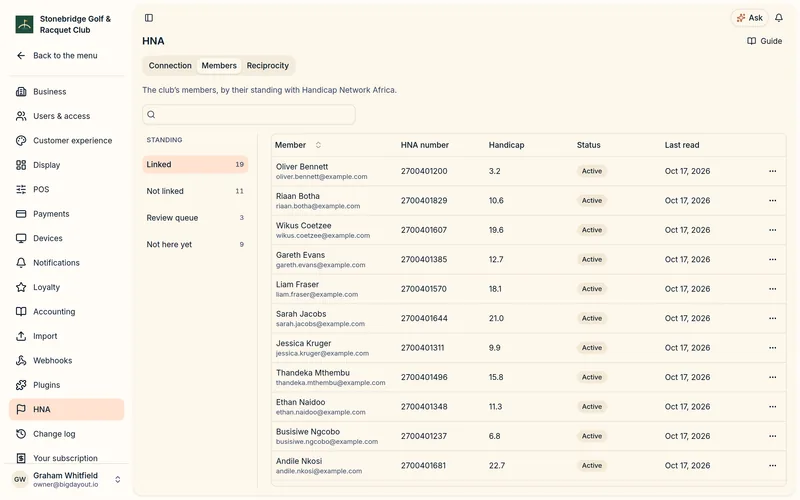This screenshot has height=500, width=800.
Task: Click the Ask assistant button
Action: 749,18
